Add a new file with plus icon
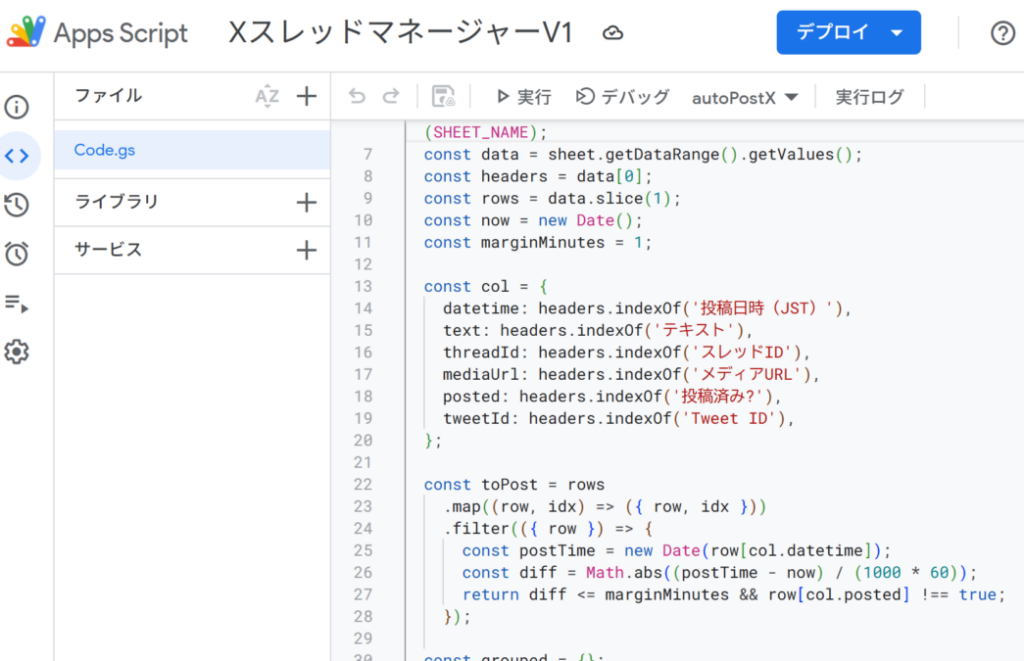The image size is (1024, 661). [x=306, y=96]
